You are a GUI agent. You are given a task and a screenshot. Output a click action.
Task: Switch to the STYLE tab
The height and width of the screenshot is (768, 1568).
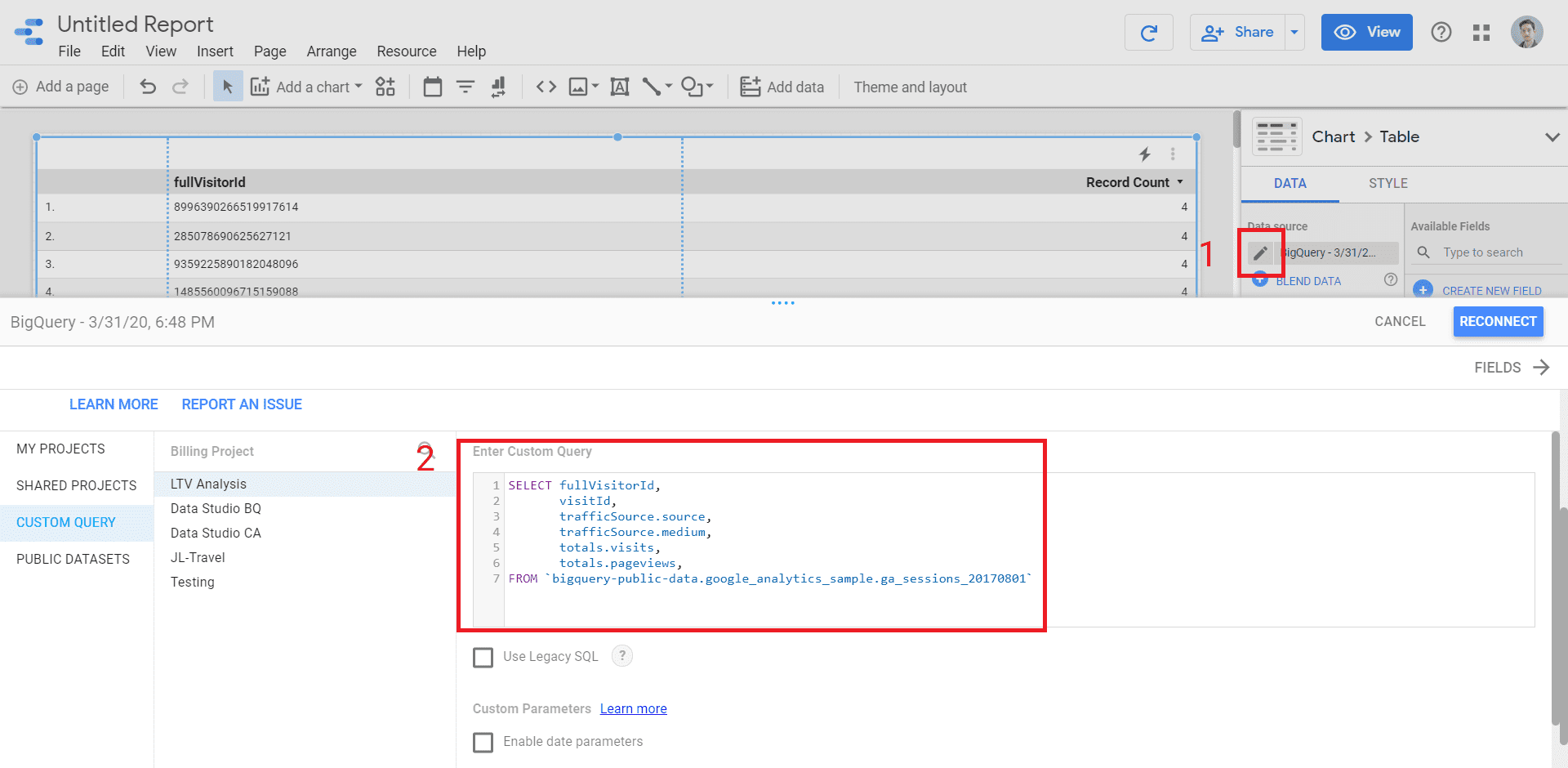click(1388, 184)
